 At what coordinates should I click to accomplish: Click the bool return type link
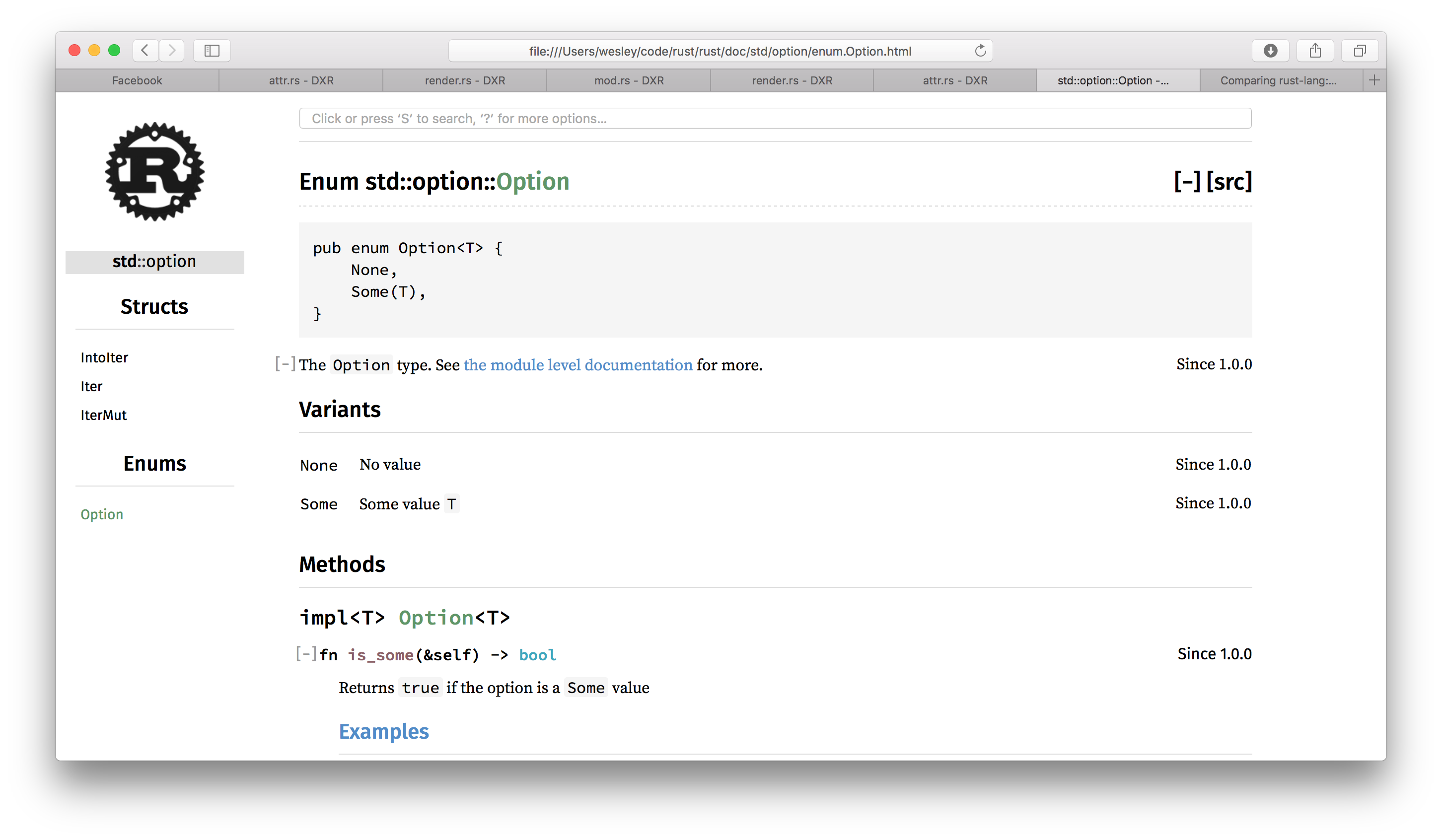(x=537, y=655)
